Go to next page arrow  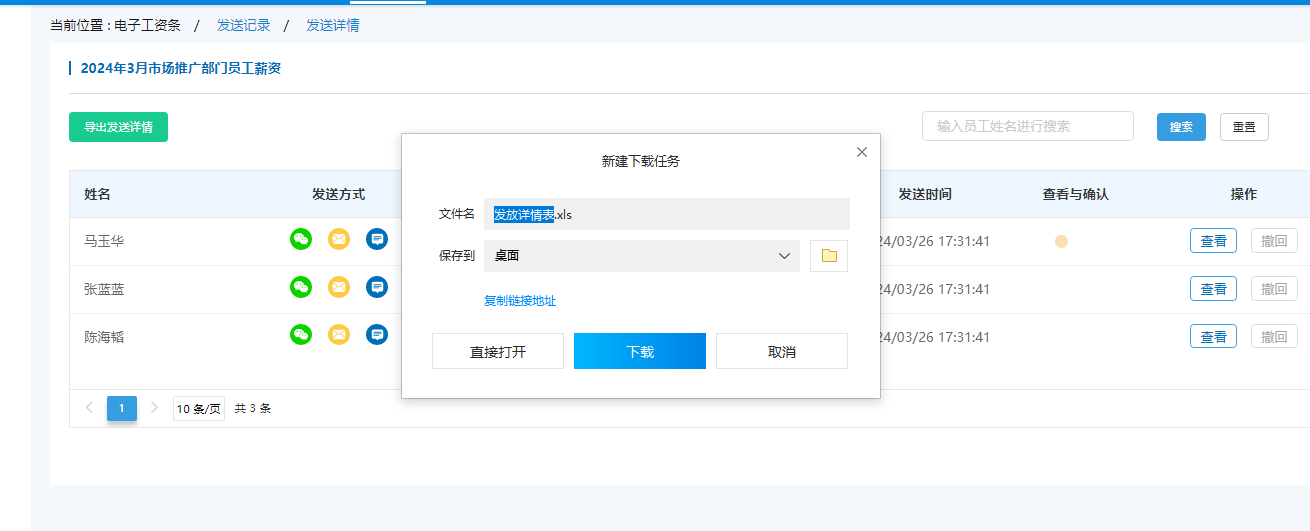click(x=154, y=408)
